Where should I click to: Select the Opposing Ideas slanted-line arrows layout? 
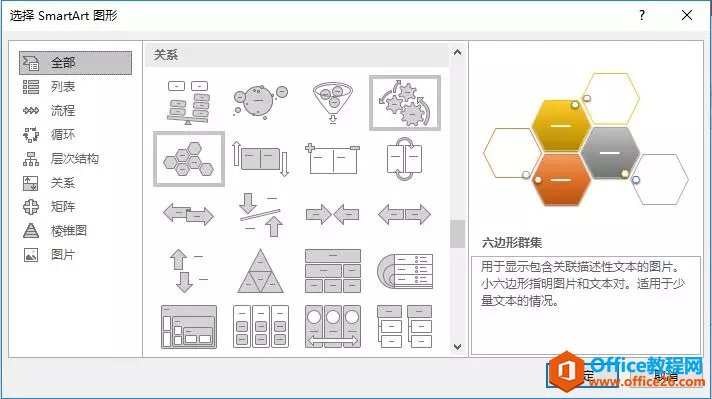[260, 214]
